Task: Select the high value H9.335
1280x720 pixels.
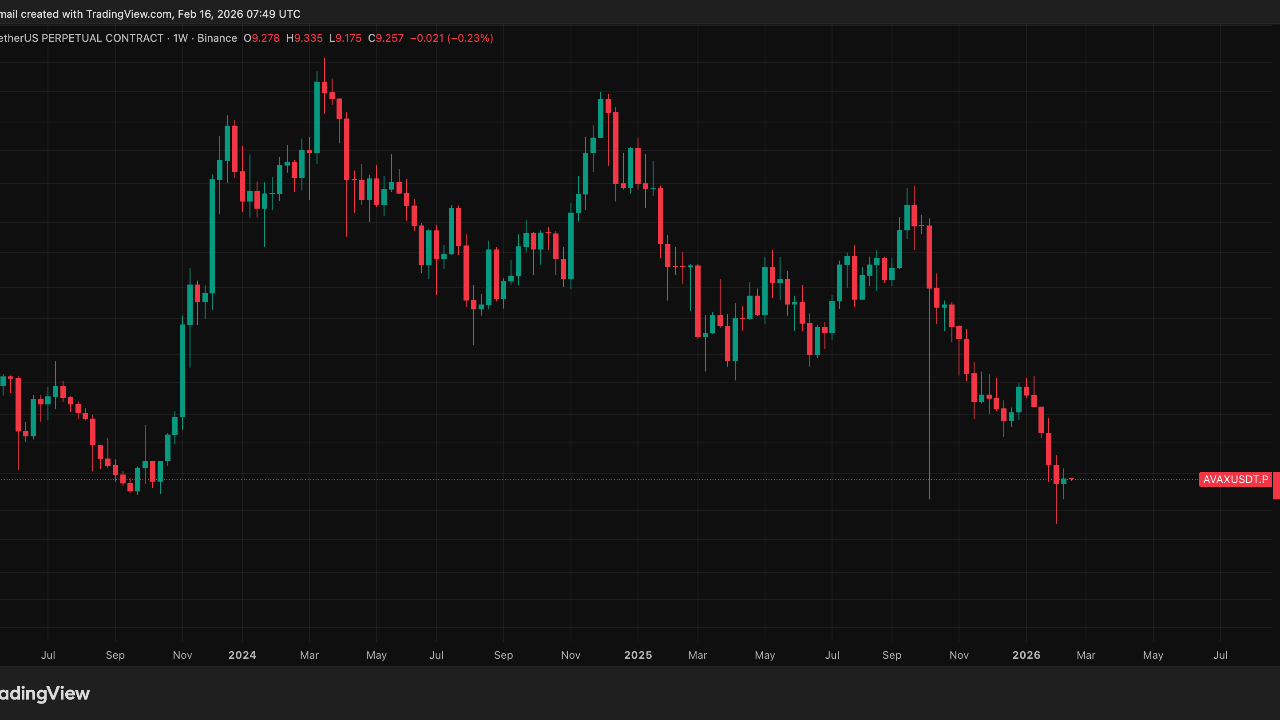Action: pyautogui.click(x=304, y=38)
